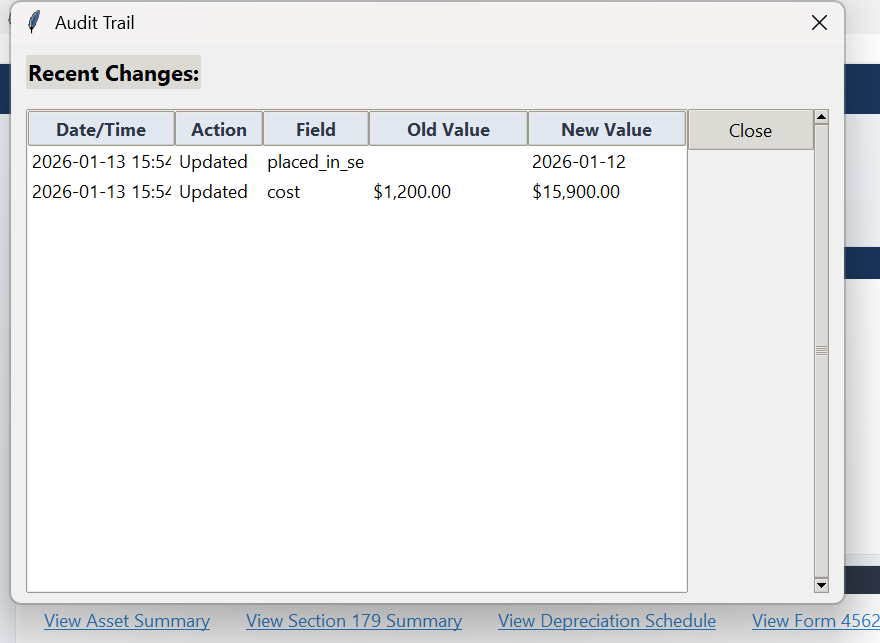
Task: Open View Asset Summary
Action: tap(126, 621)
